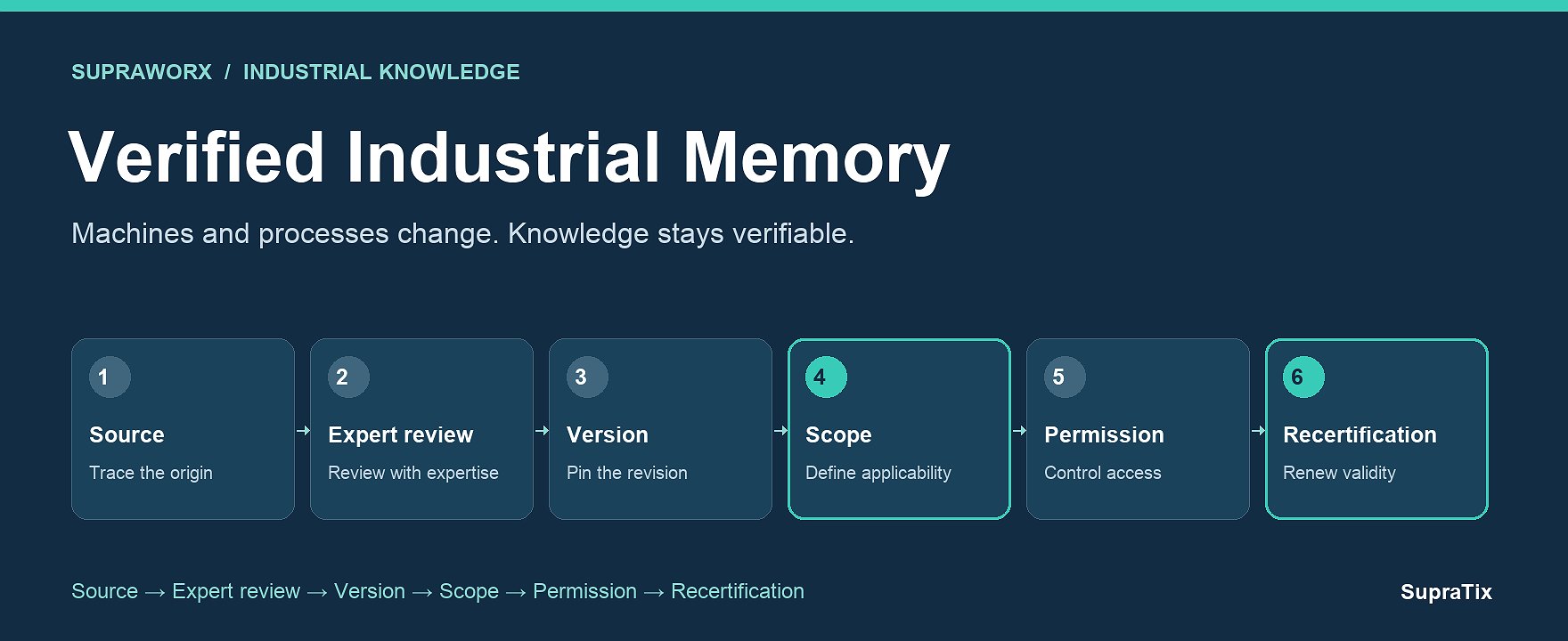Click 'Permission' in the bottom flow line
Screen dimensions: 1568x641
[584, 591]
